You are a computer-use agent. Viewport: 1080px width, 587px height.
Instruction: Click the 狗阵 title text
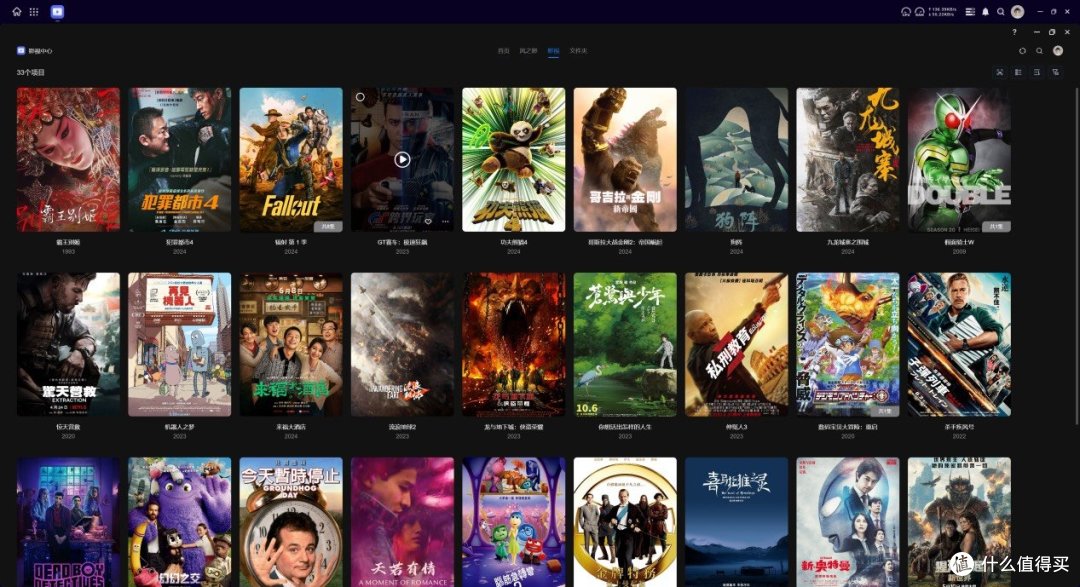click(736, 243)
